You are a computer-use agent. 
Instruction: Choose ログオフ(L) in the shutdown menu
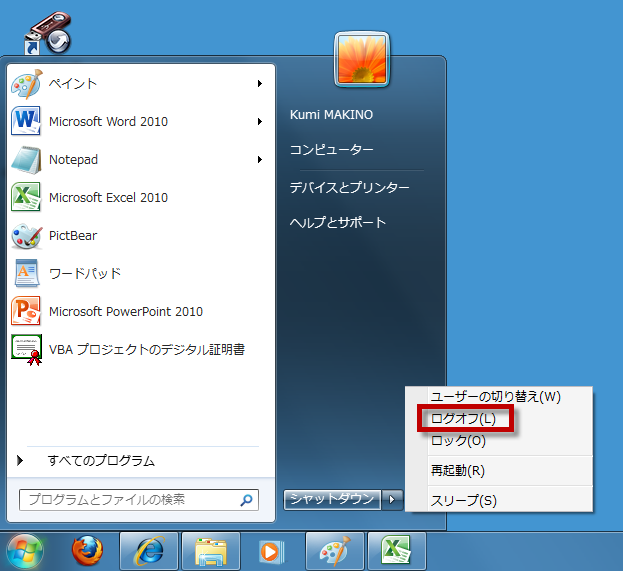point(463,418)
